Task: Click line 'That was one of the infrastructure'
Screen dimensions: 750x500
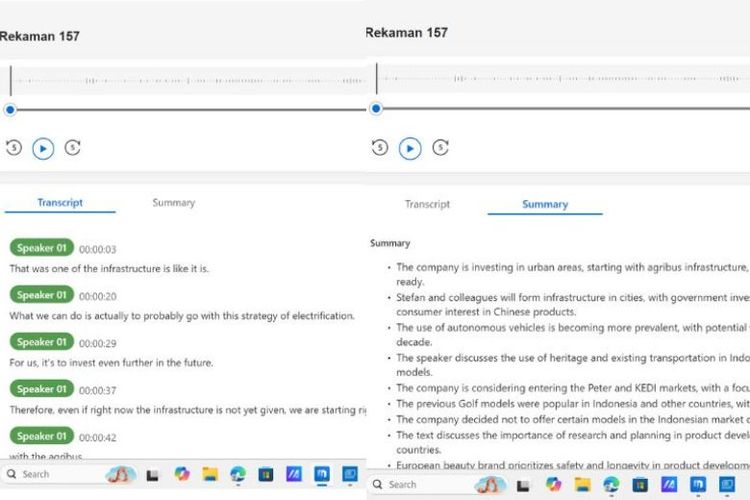Action: (x=109, y=268)
